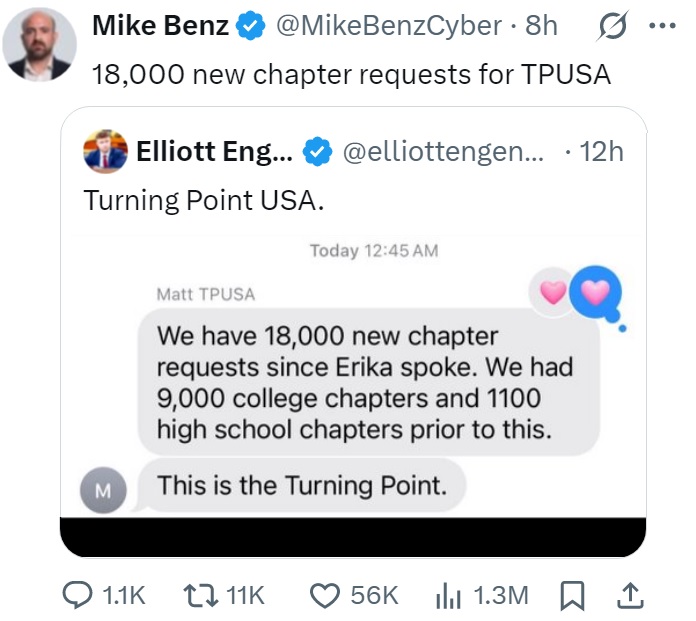Open the three-dot more options menu

662,26
